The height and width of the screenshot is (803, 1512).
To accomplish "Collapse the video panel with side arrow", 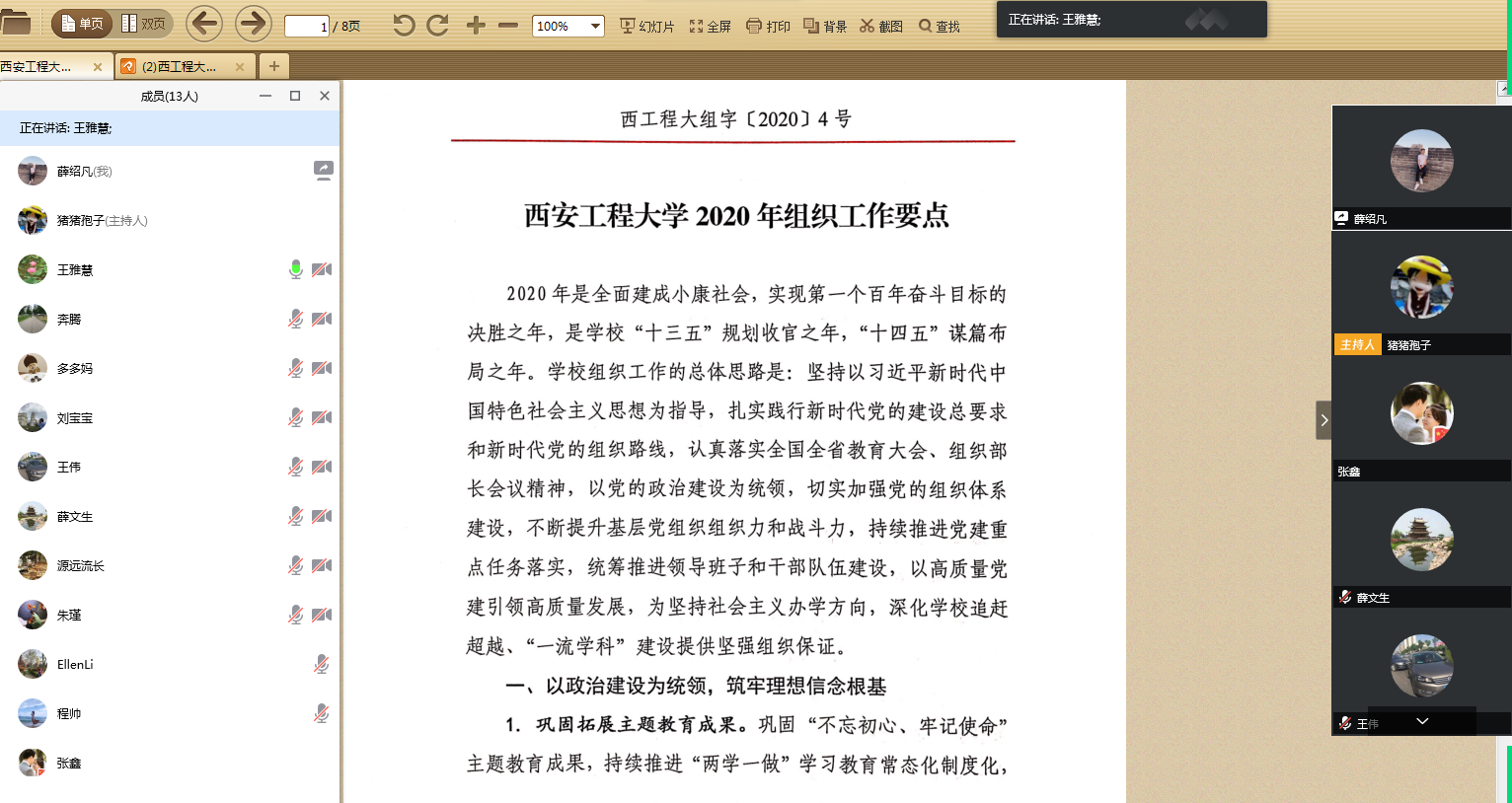I will [1323, 420].
